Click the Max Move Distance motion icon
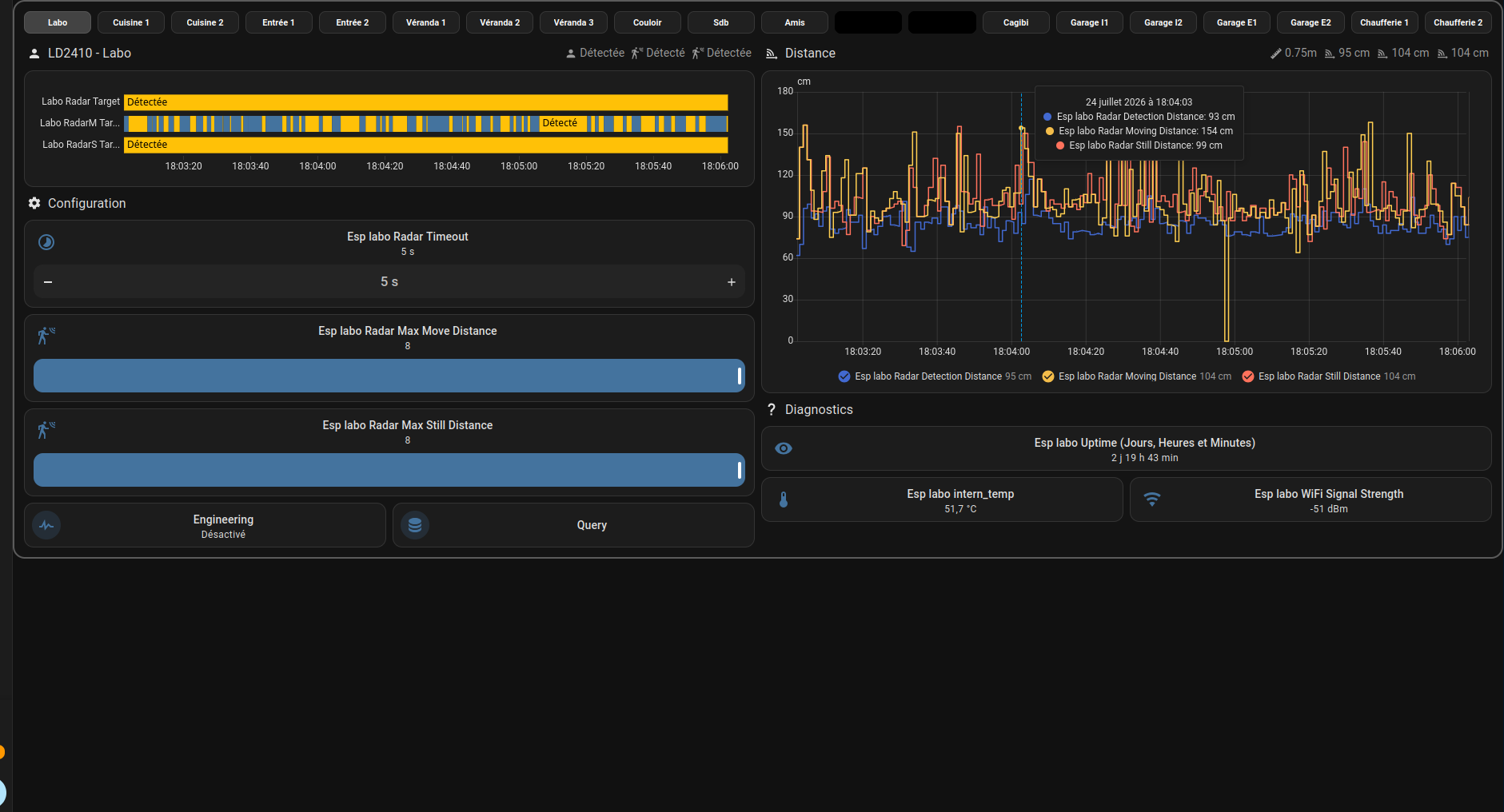Screen dimensions: 1504x812 tap(46, 336)
